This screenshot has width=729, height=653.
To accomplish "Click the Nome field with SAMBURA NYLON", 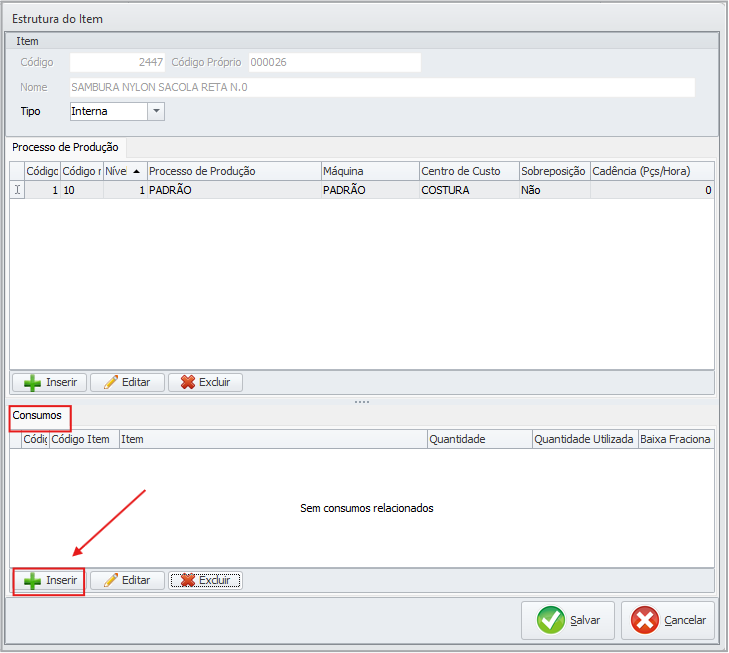I will click(382, 87).
